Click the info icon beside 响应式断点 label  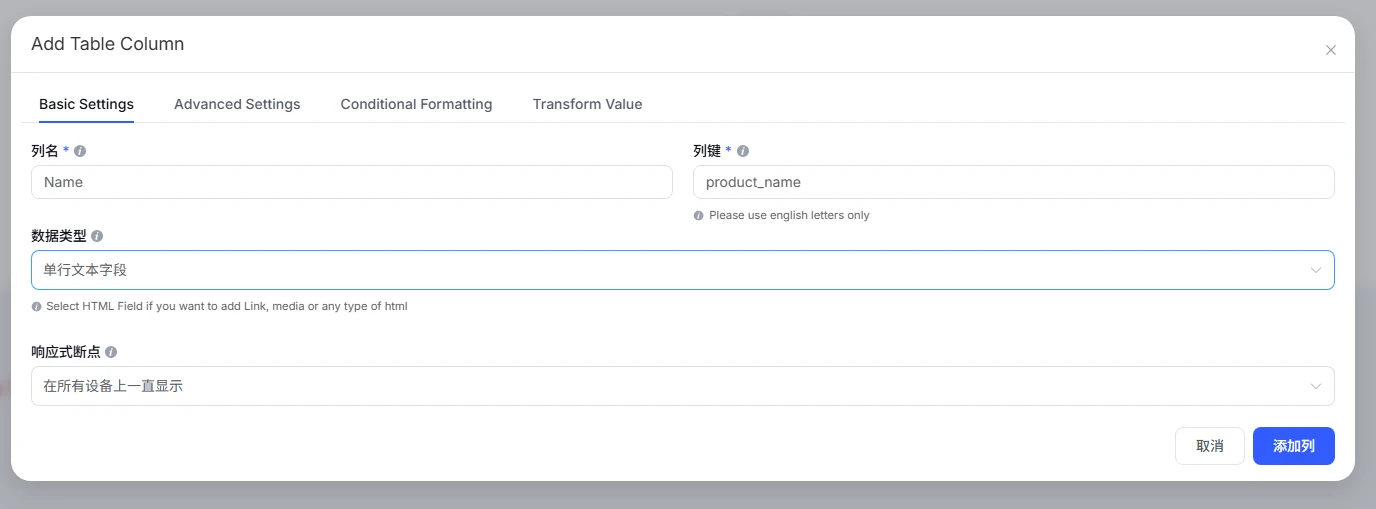[111, 352]
